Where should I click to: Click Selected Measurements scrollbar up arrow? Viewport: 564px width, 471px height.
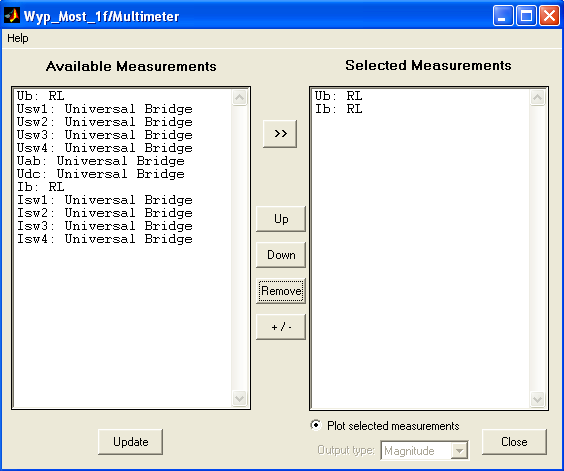(x=537, y=98)
